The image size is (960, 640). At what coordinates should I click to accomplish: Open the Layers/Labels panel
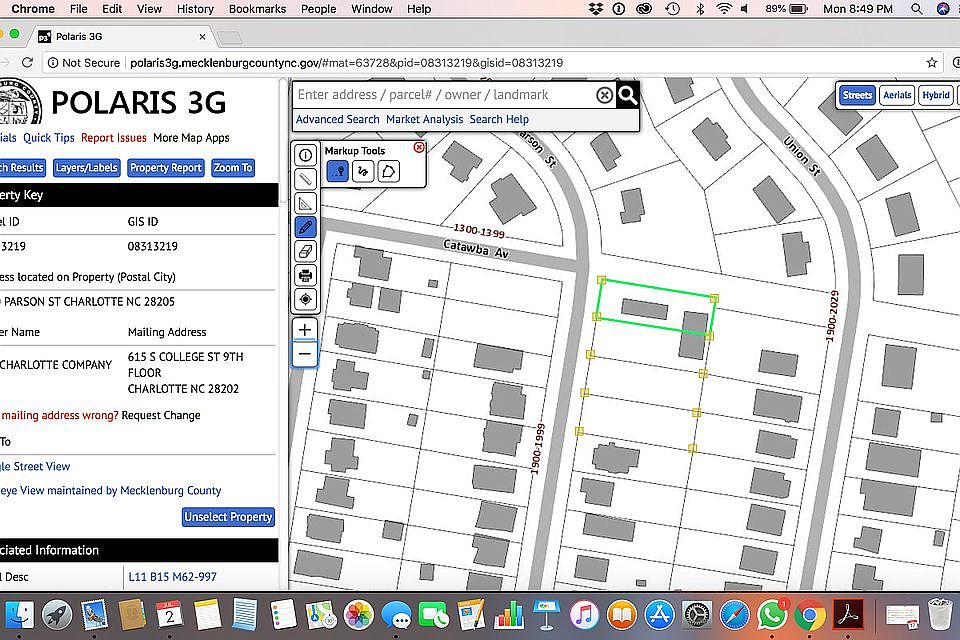click(86, 168)
